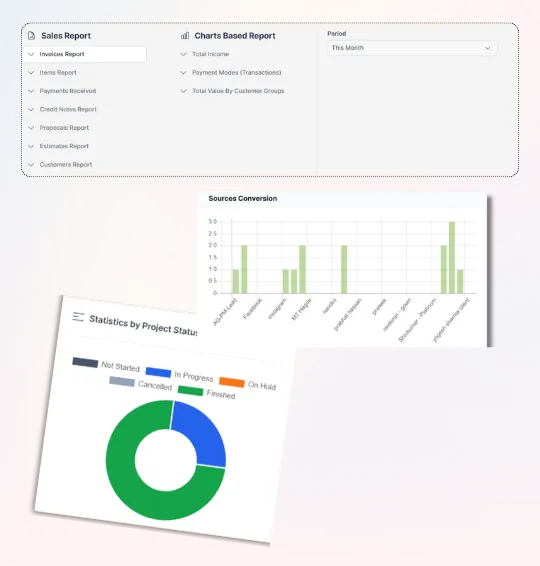Expand the Estimates Report chevron
The image size is (540, 566).
(31, 146)
